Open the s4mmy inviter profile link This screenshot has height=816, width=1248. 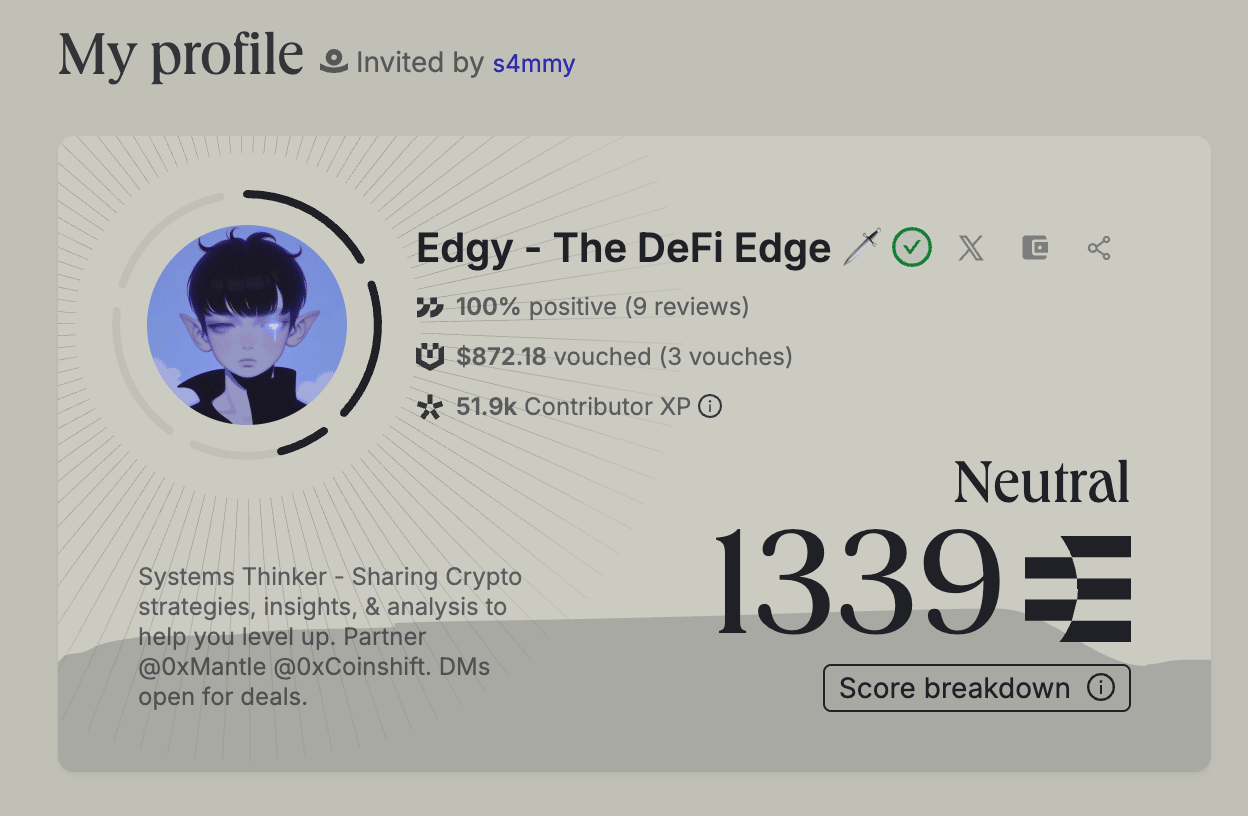tap(534, 63)
